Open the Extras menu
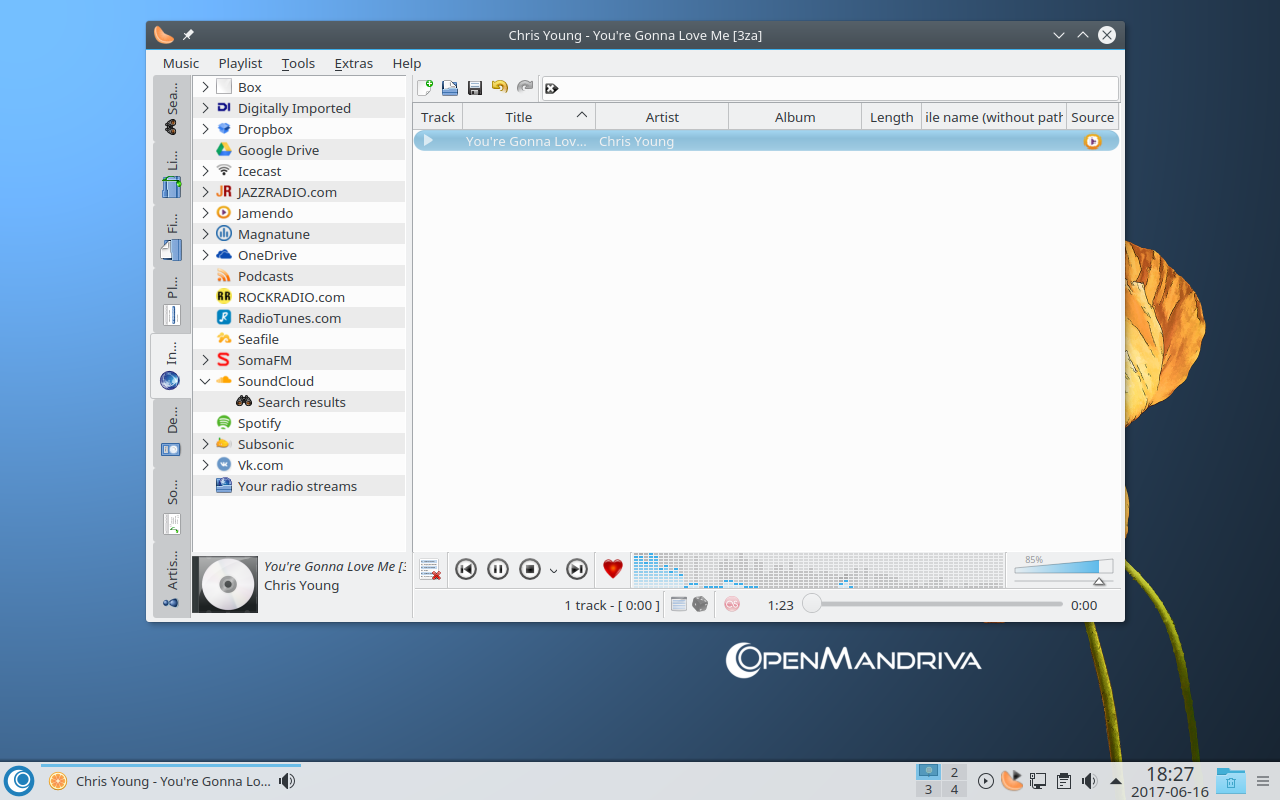1280x800 pixels. click(x=353, y=63)
